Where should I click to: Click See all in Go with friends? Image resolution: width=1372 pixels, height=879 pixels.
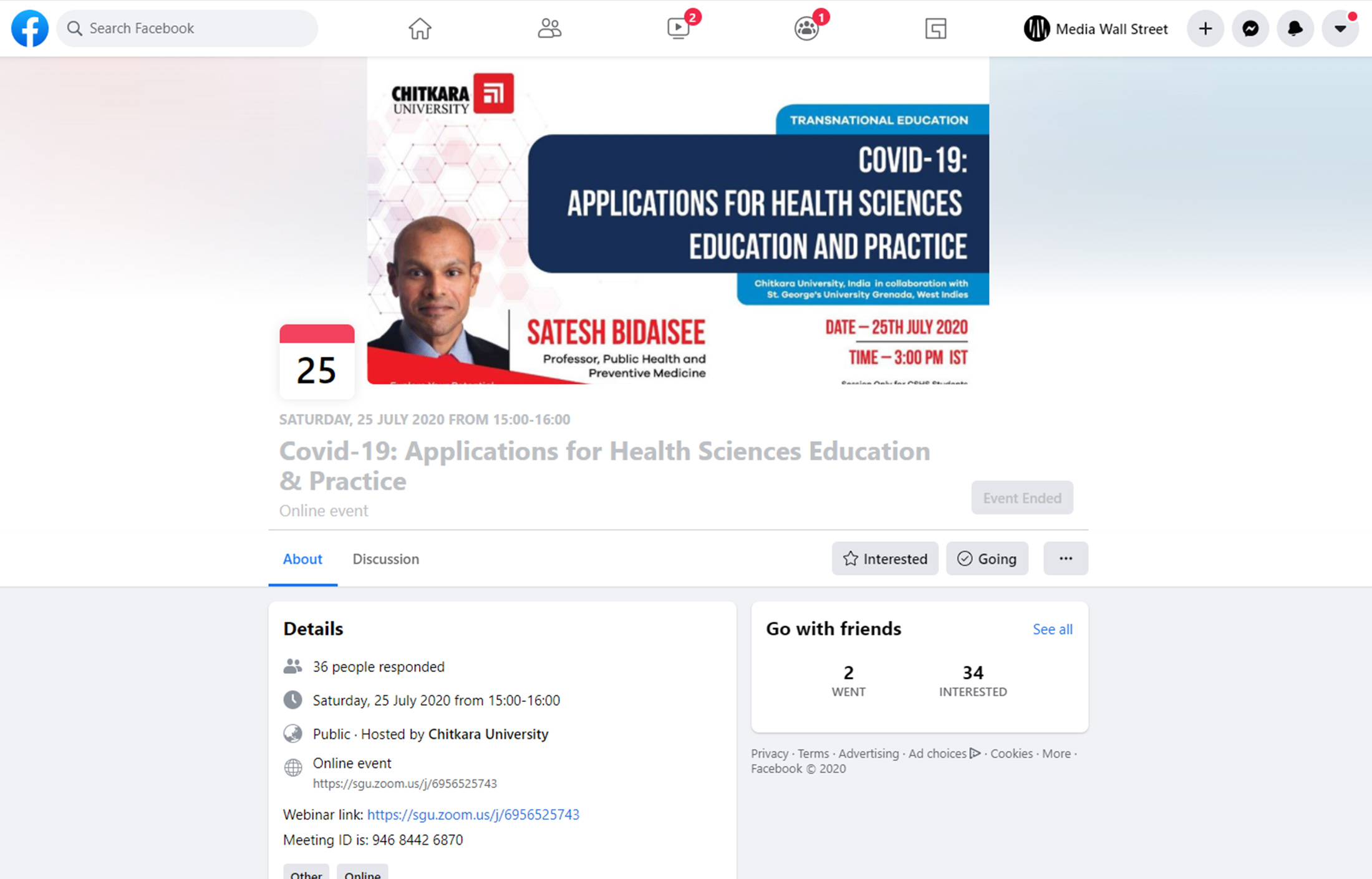(x=1052, y=629)
